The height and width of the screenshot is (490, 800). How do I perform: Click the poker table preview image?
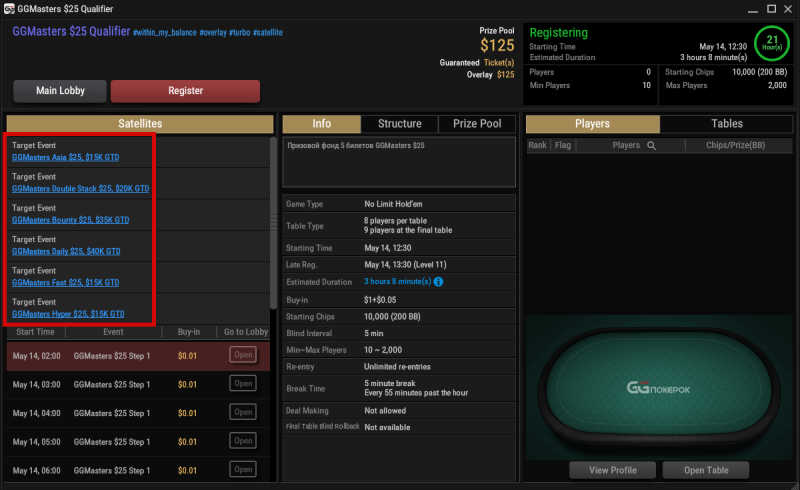pyautogui.click(x=659, y=388)
